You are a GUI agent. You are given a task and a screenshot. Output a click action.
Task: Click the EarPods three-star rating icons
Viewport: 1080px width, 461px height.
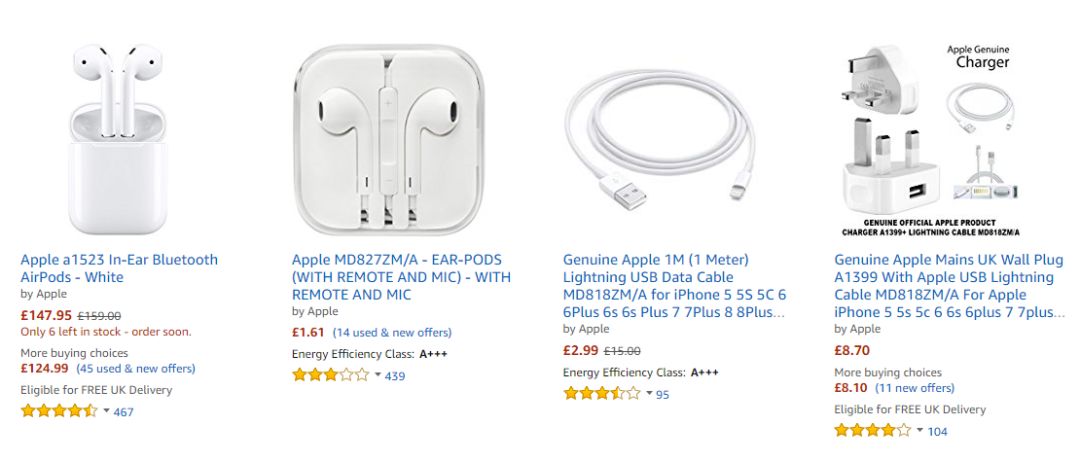click(x=331, y=376)
